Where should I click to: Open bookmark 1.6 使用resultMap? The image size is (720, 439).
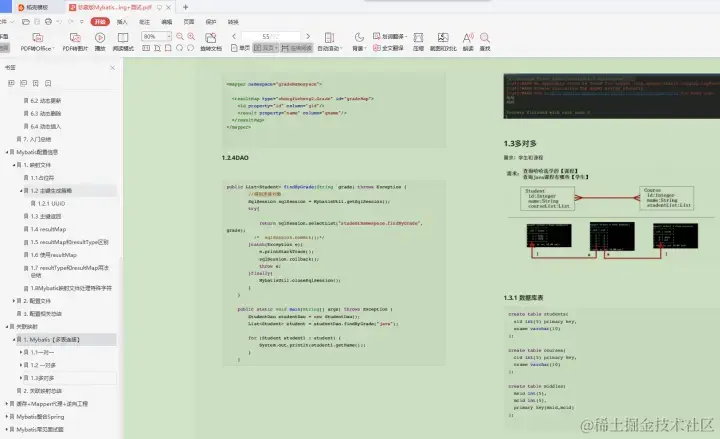54,255
